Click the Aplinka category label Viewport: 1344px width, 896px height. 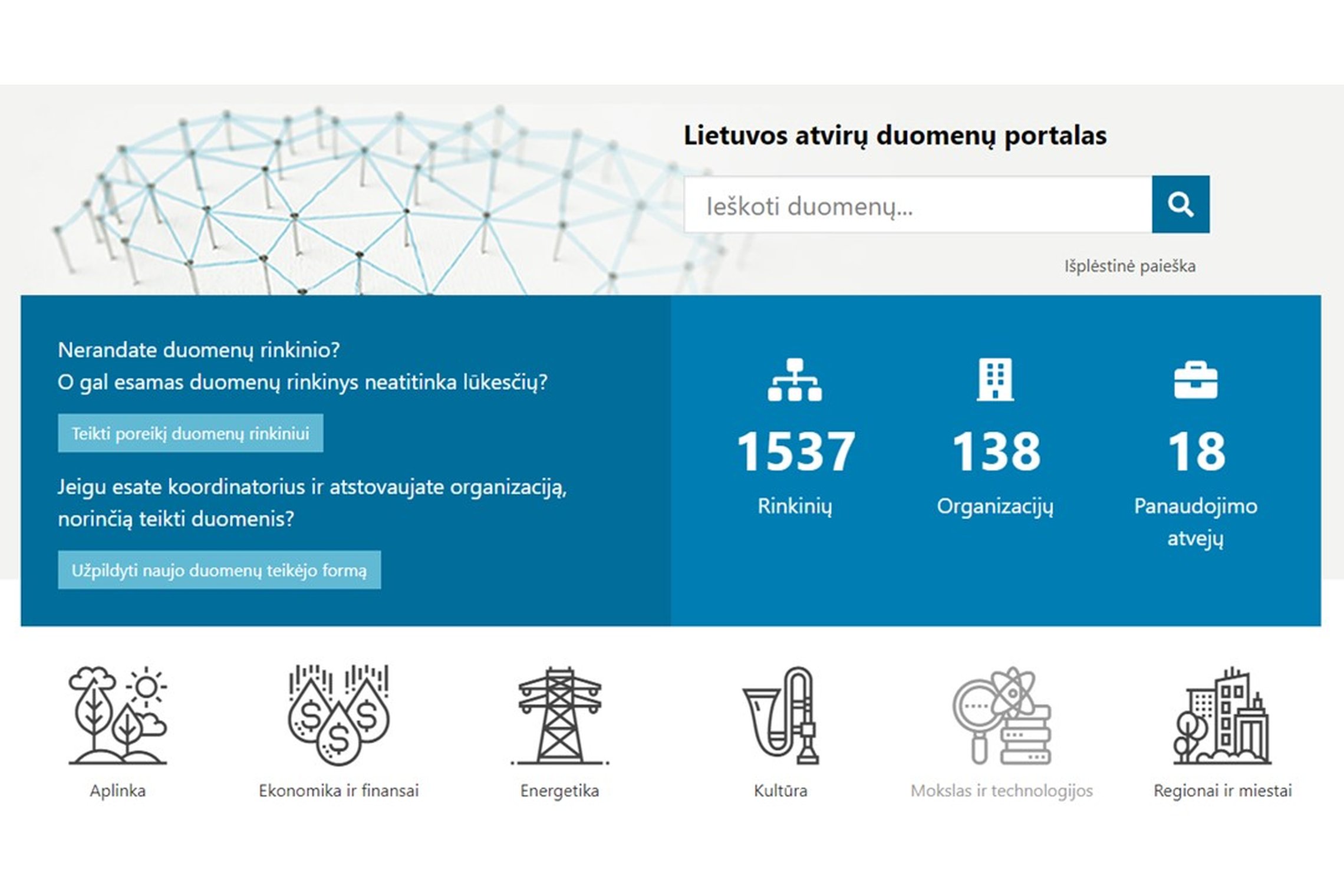[x=118, y=790]
